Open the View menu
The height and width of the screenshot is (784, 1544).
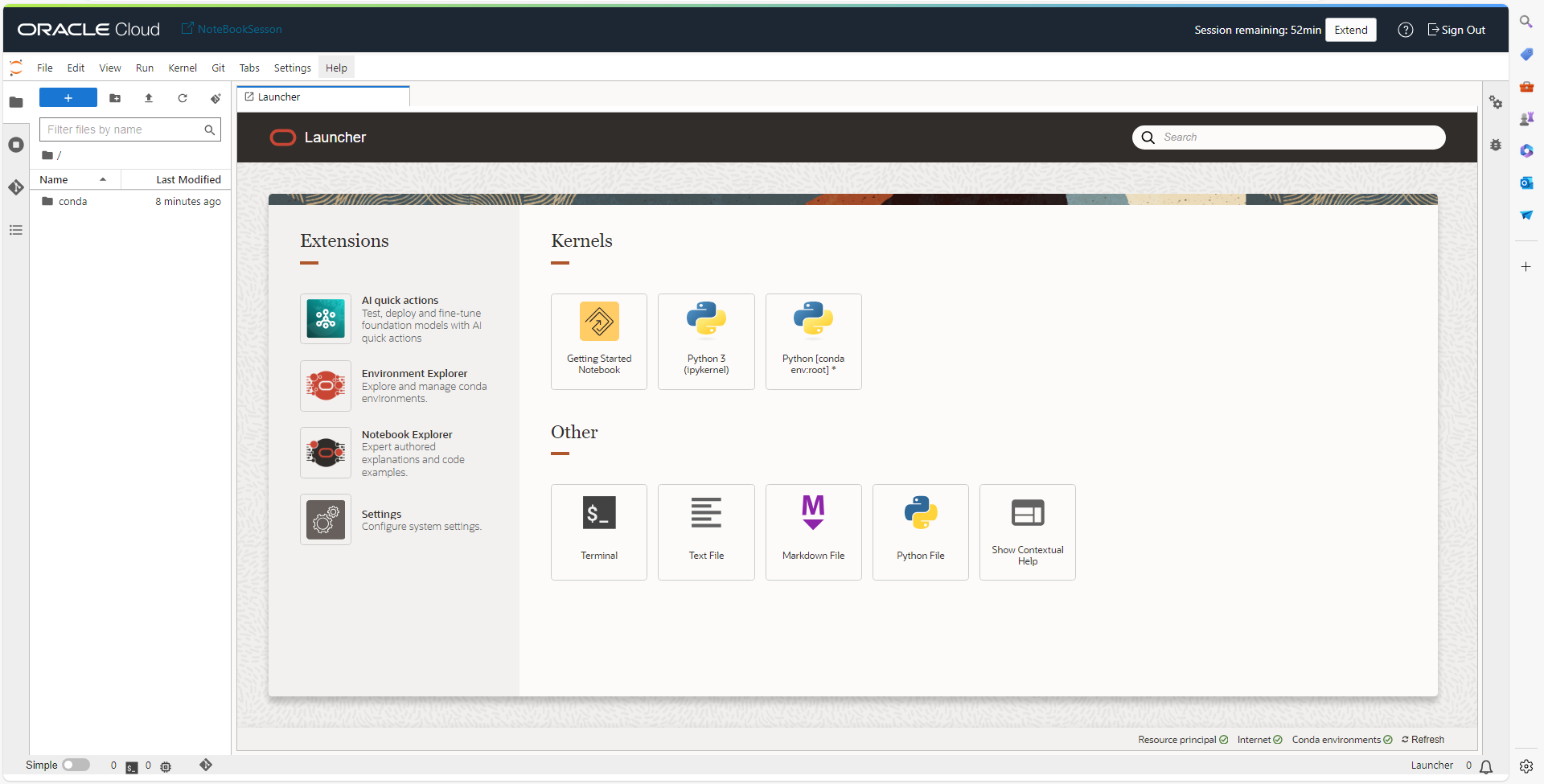tap(110, 68)
